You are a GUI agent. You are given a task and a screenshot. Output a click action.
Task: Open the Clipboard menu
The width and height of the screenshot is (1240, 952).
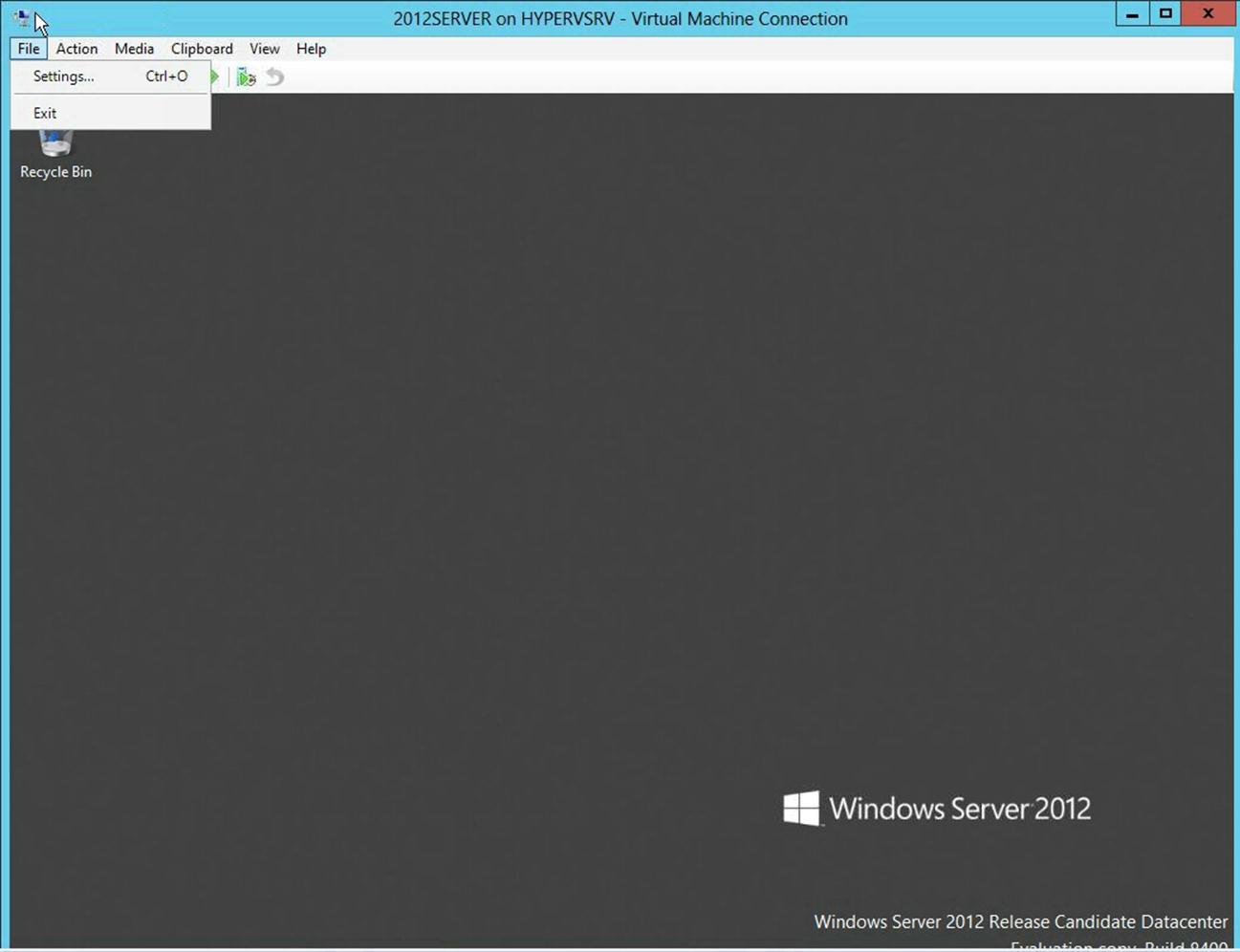[202, 49]
